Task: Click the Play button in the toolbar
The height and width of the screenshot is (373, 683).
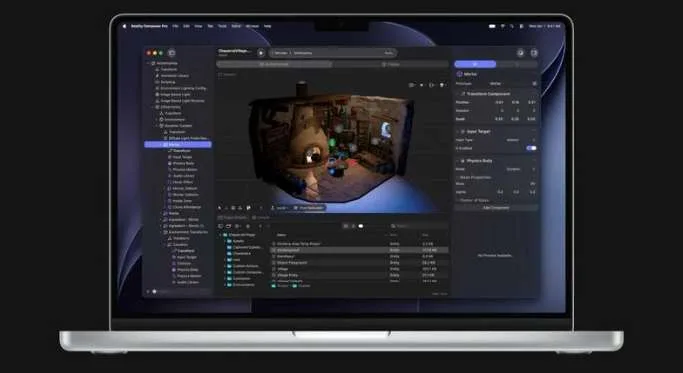Action: (261, 53)
